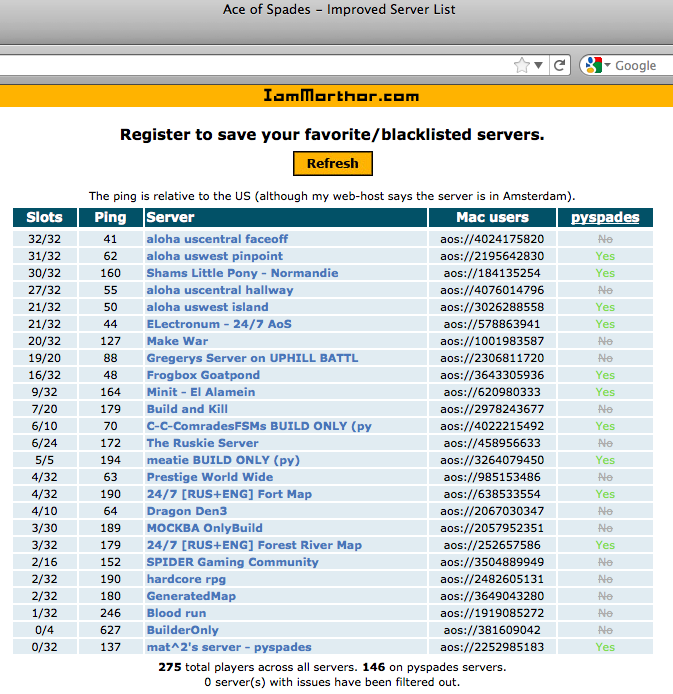
Task: Join the hardcore rpg server
Action: pyautogui.click(x=186, y=579)
